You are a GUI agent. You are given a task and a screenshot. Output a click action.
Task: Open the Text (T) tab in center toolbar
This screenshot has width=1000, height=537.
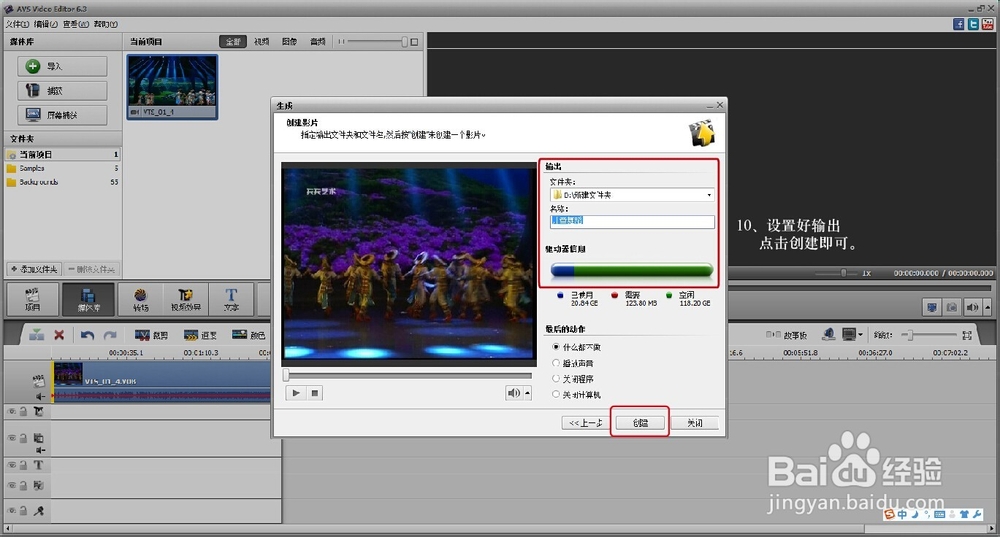point(231,299)
